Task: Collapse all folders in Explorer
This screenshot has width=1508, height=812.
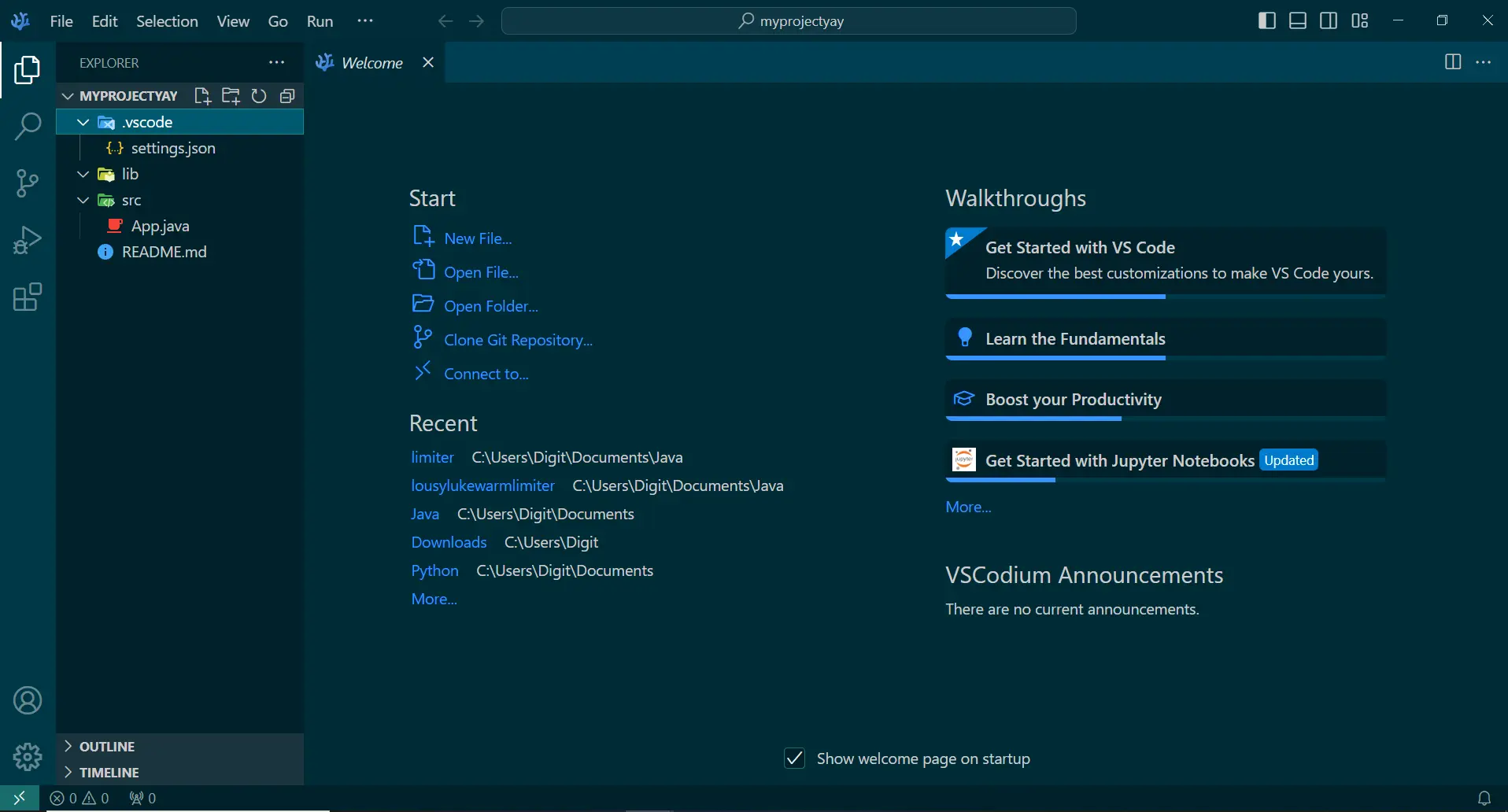Action: click(x=287, y=96)
